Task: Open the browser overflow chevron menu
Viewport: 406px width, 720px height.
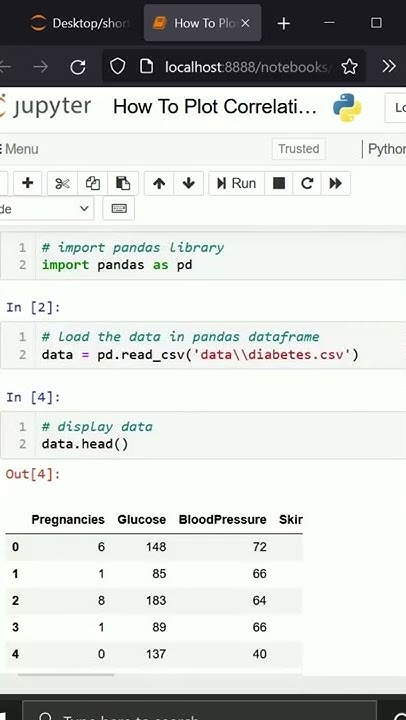Action: pos(389,67)
